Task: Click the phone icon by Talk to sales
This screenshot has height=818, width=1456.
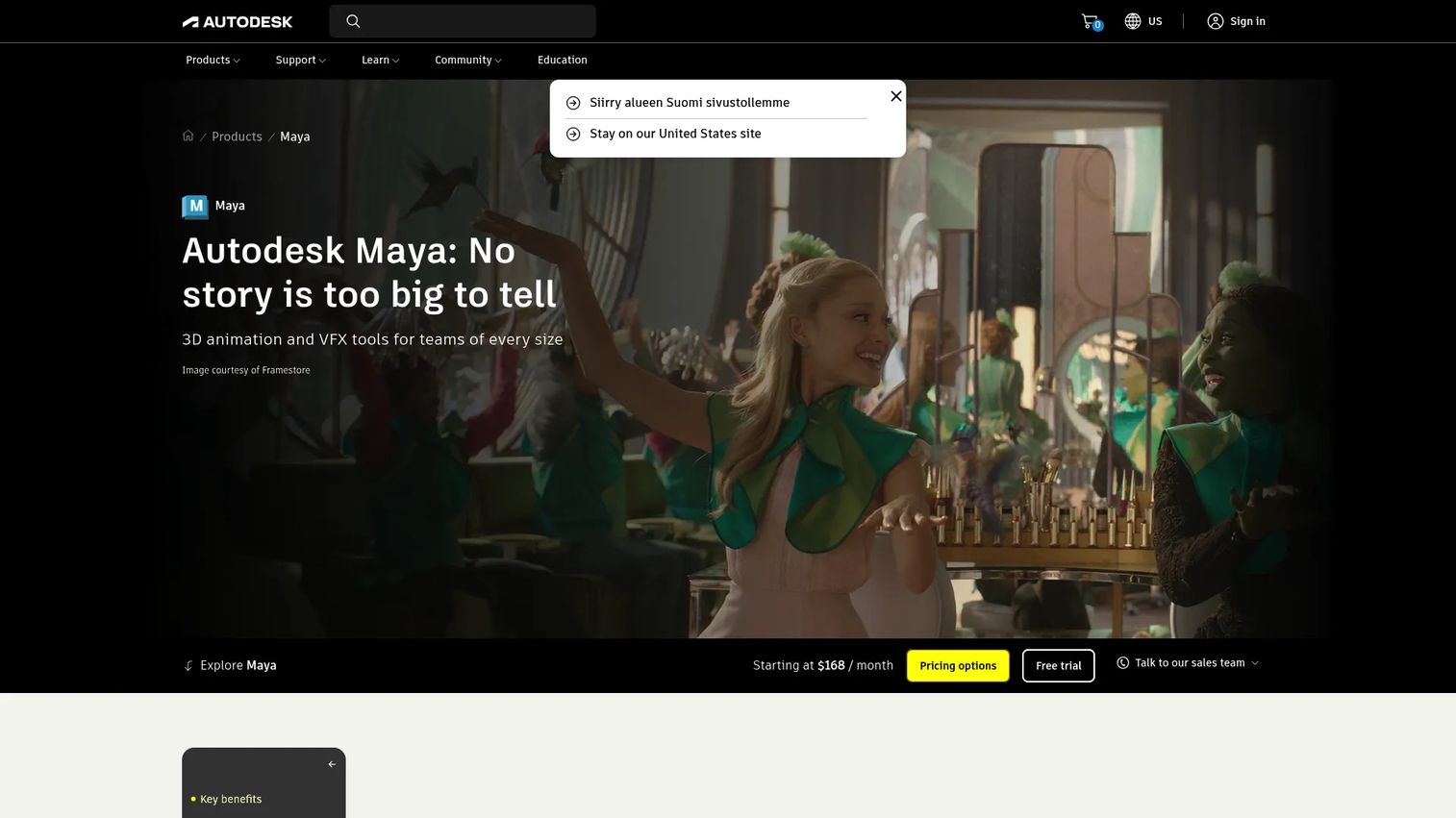Action: [x=1122, y=662]
